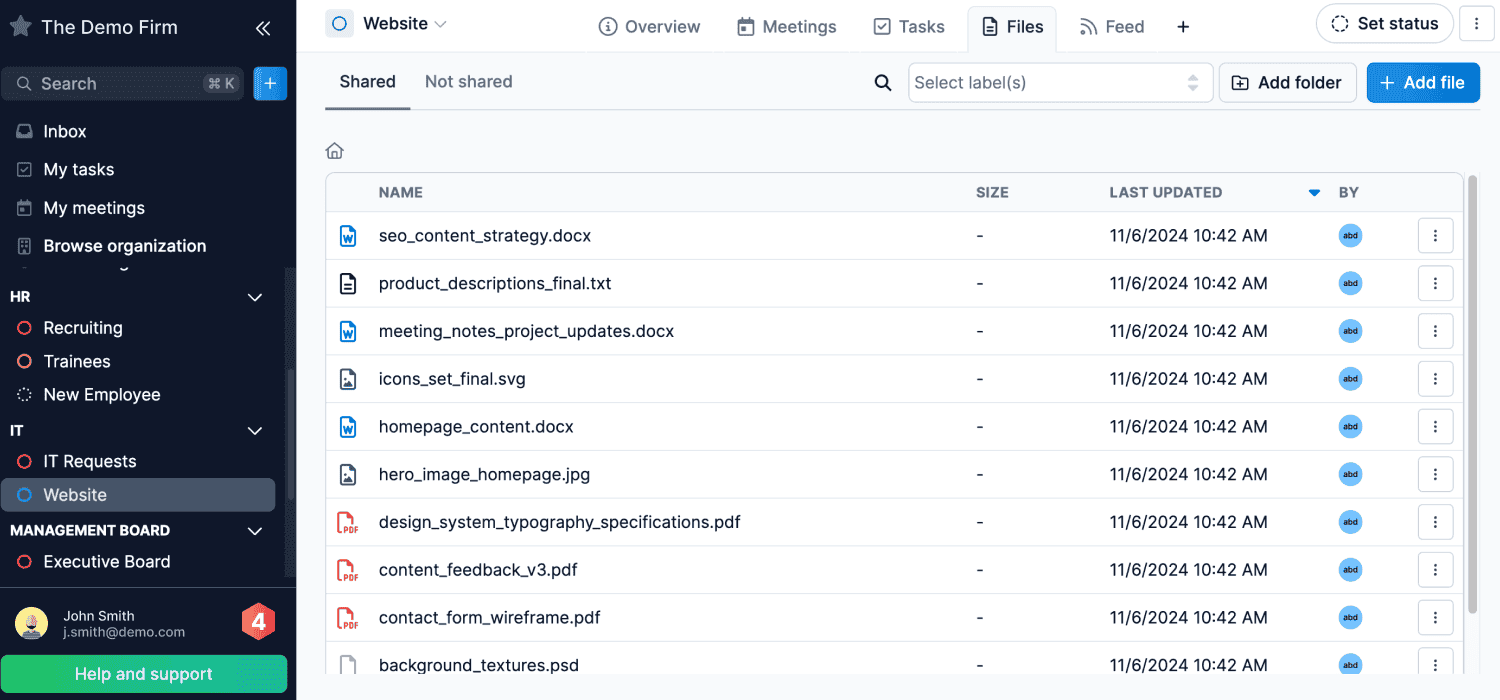This screenshot has width=1500, height=700.
Task: Click the Add folder button
Action: coord(1286,83)
